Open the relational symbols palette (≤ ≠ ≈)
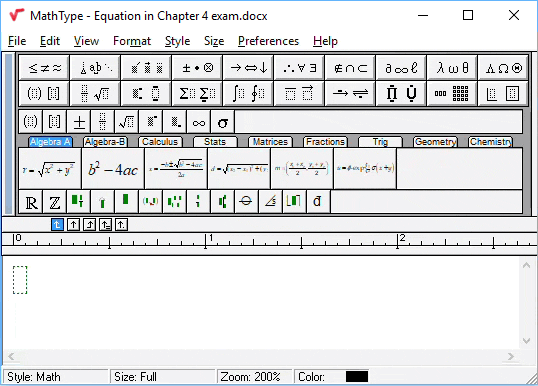 coord(44,68)
